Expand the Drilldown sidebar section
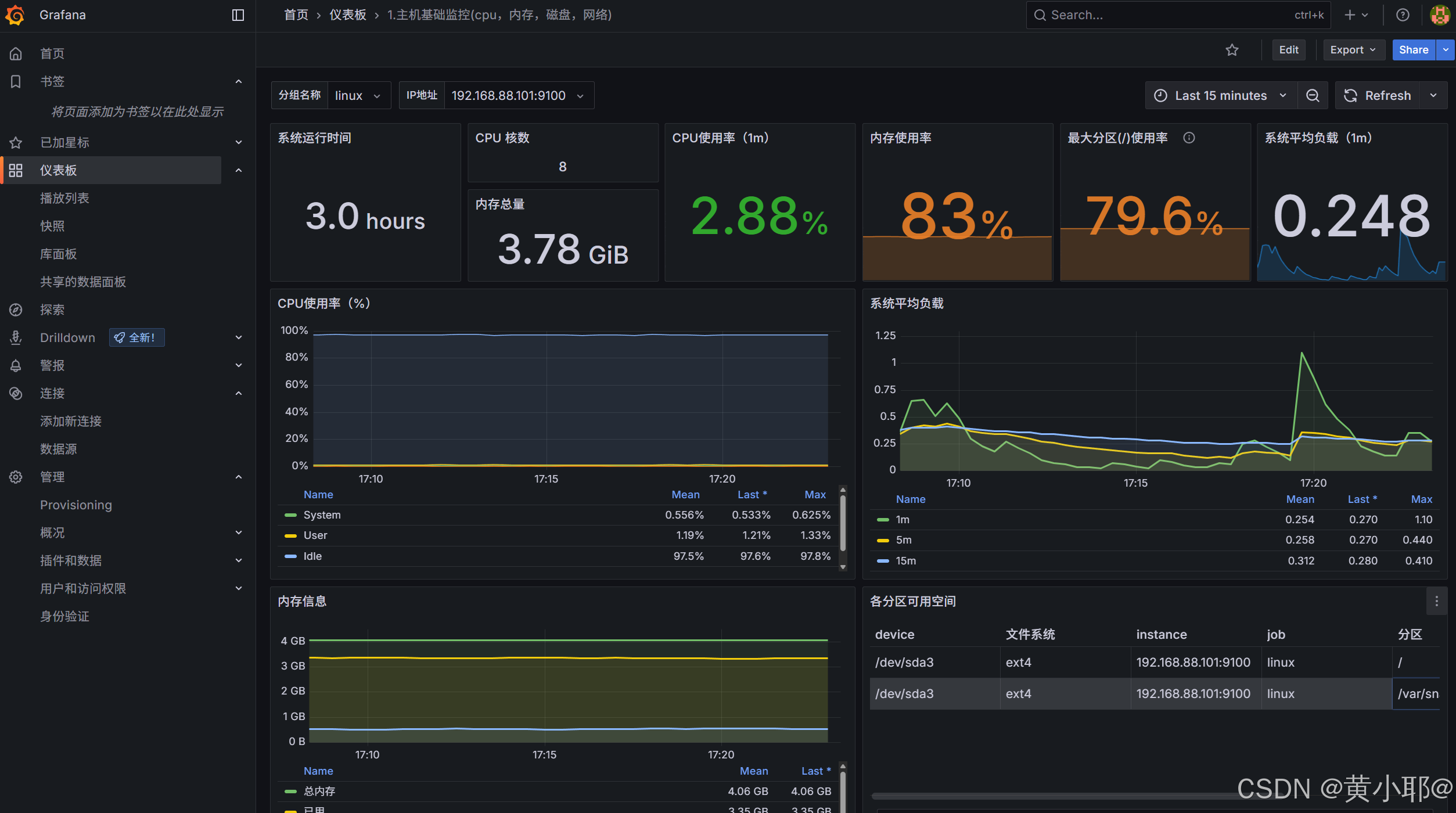Viewport: 1456px width, 813px height. pos(238,337)
